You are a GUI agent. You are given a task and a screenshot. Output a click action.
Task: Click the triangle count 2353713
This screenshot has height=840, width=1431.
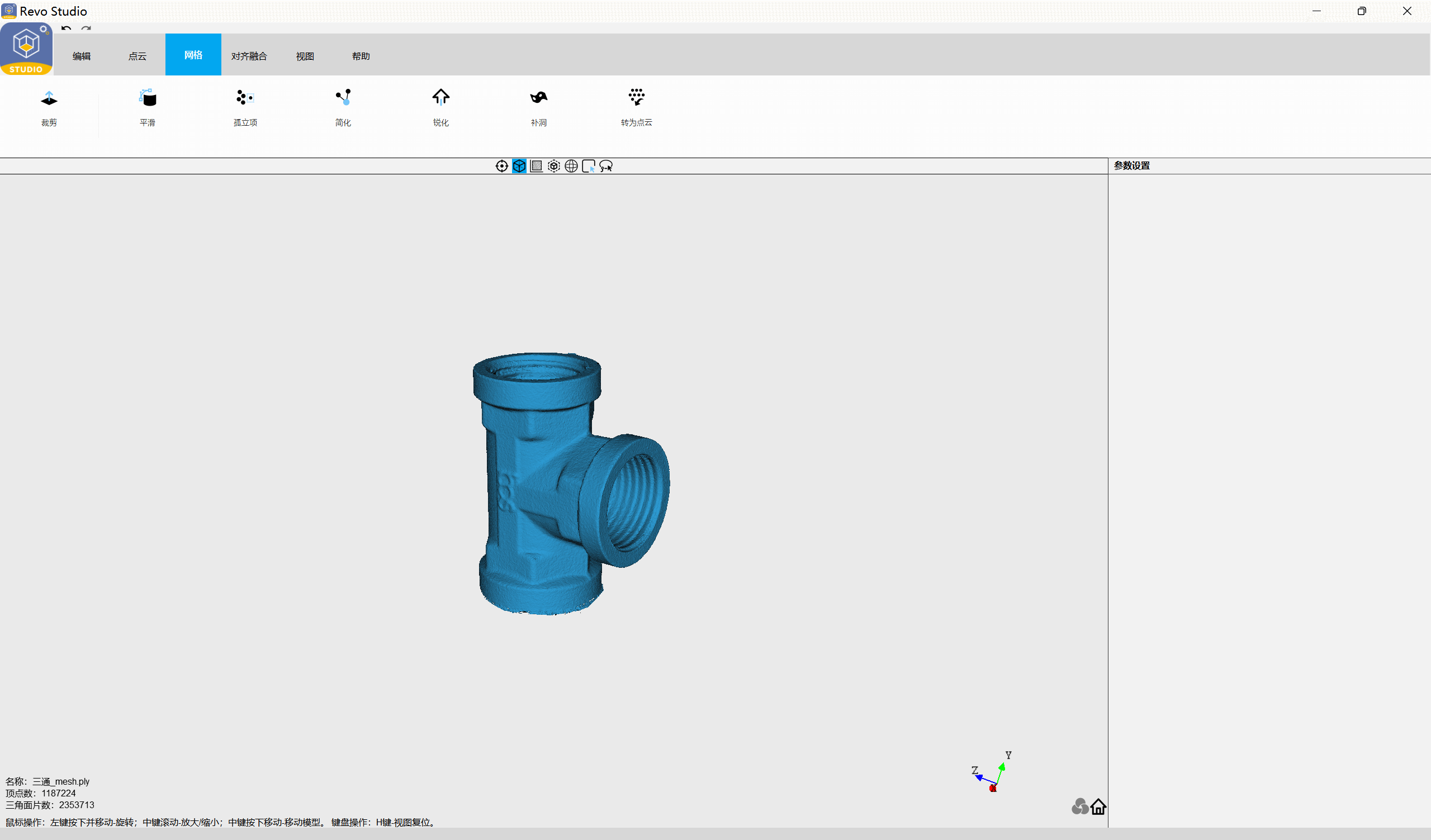point(77,805)
